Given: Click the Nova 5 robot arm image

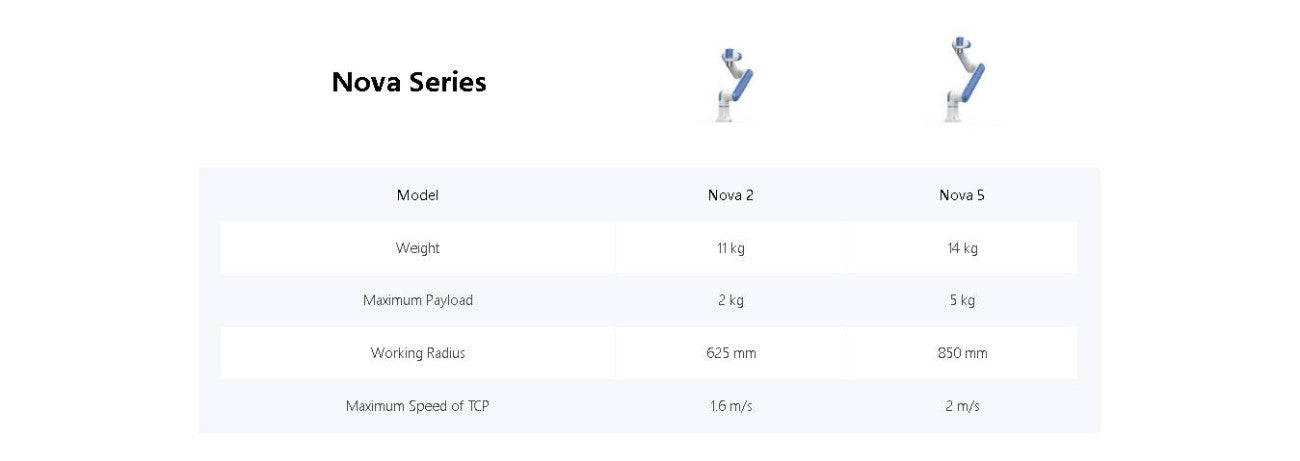Looking at the screenshot, I should pos(963,80).
